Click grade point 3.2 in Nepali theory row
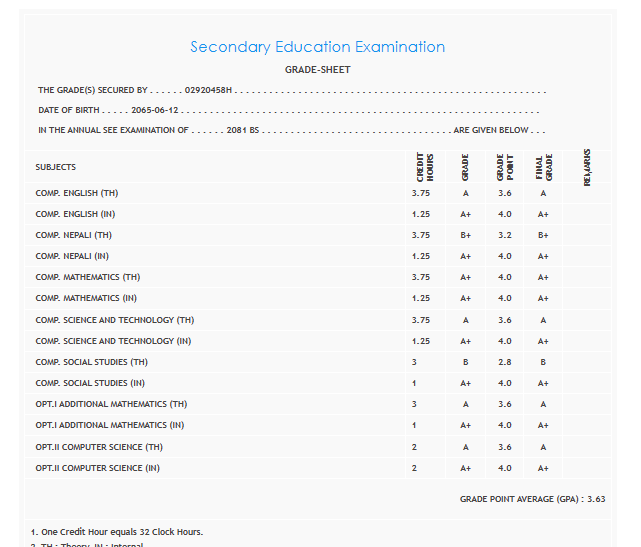This screenshot has height=547, width=641. click(x=504, y=235)
